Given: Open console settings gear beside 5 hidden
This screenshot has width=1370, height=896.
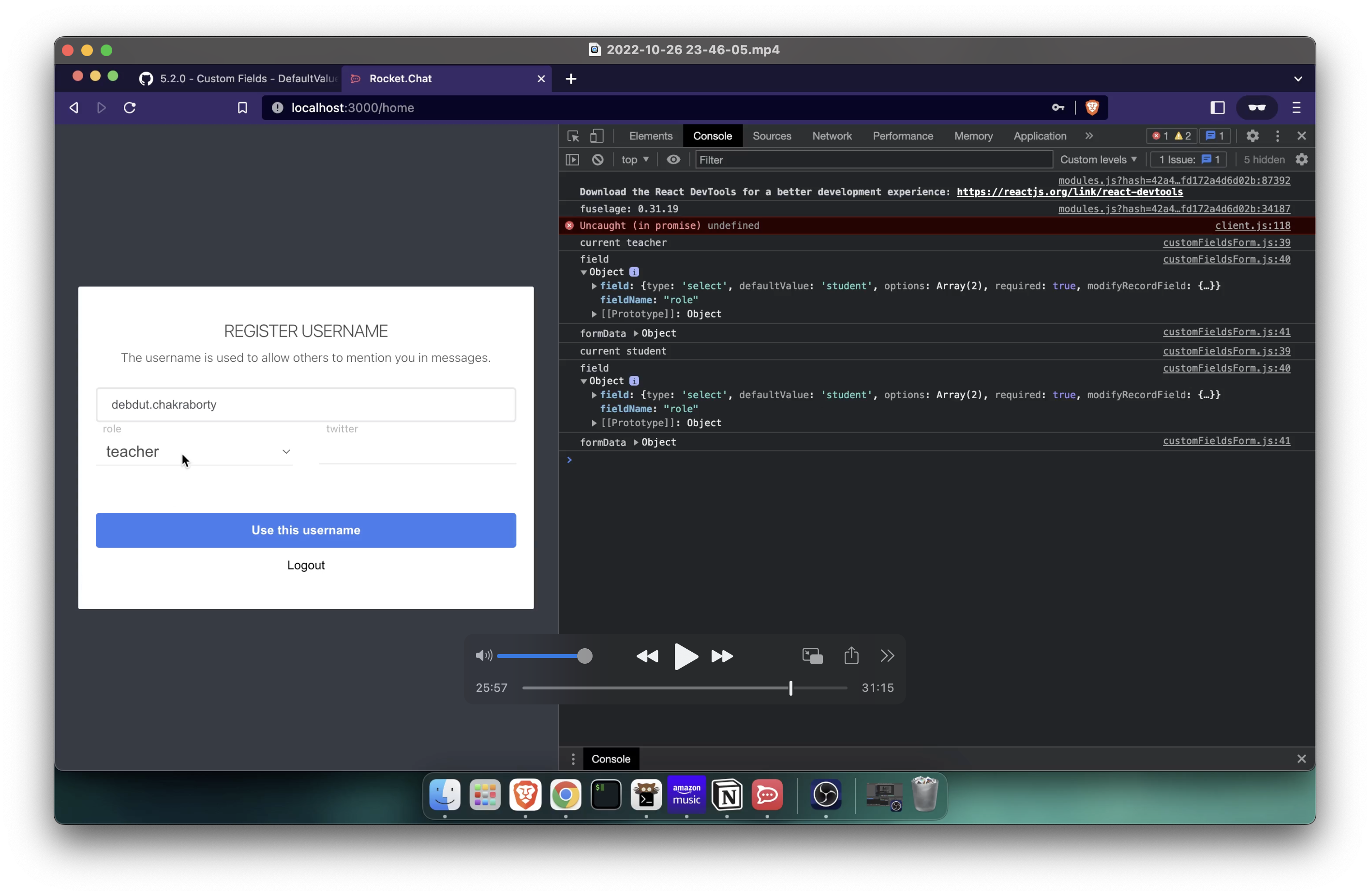Looking at the screenshot, I should [x=1301, y=160].
